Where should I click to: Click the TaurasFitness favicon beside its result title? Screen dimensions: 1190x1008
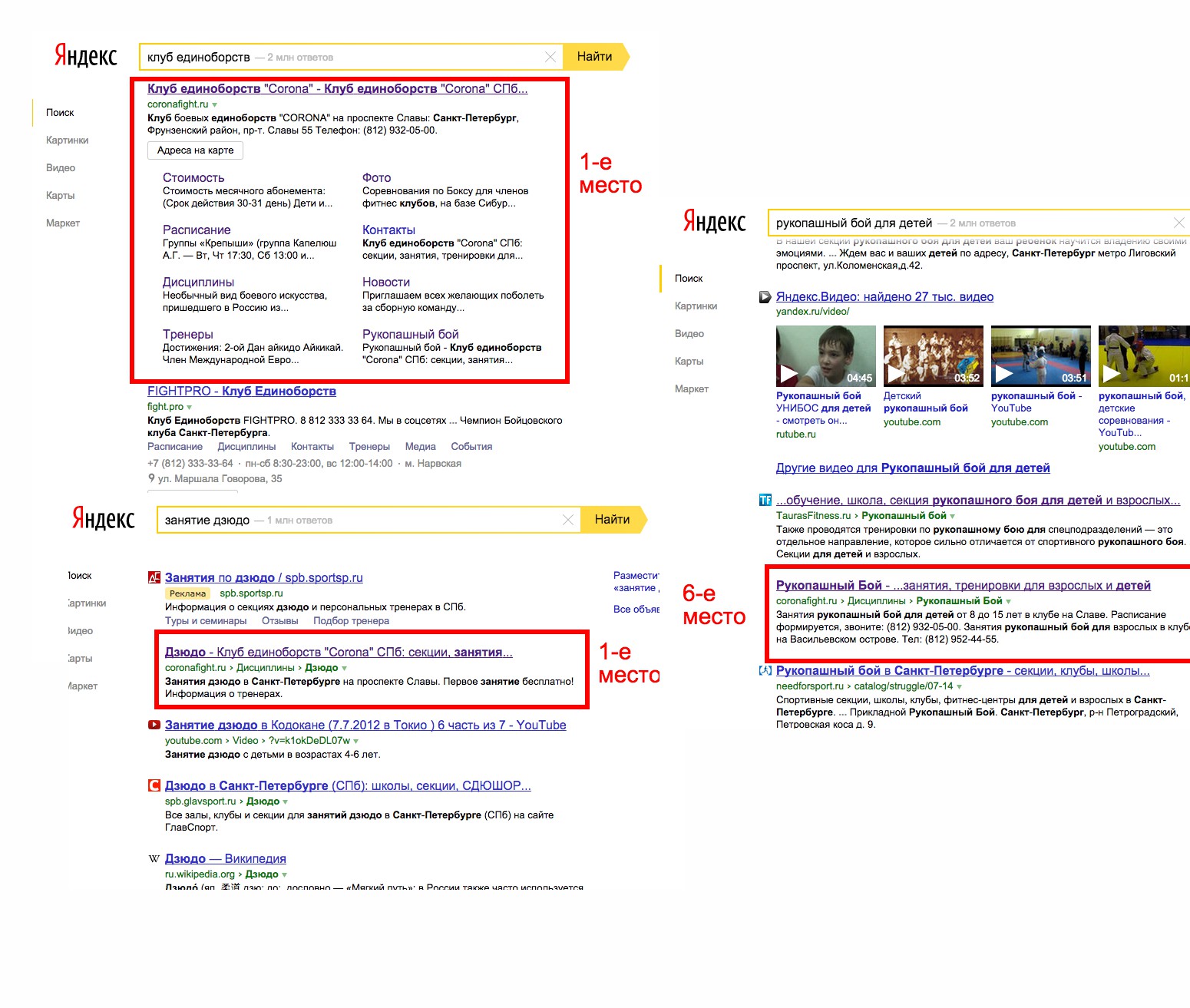tap(765, 500)
